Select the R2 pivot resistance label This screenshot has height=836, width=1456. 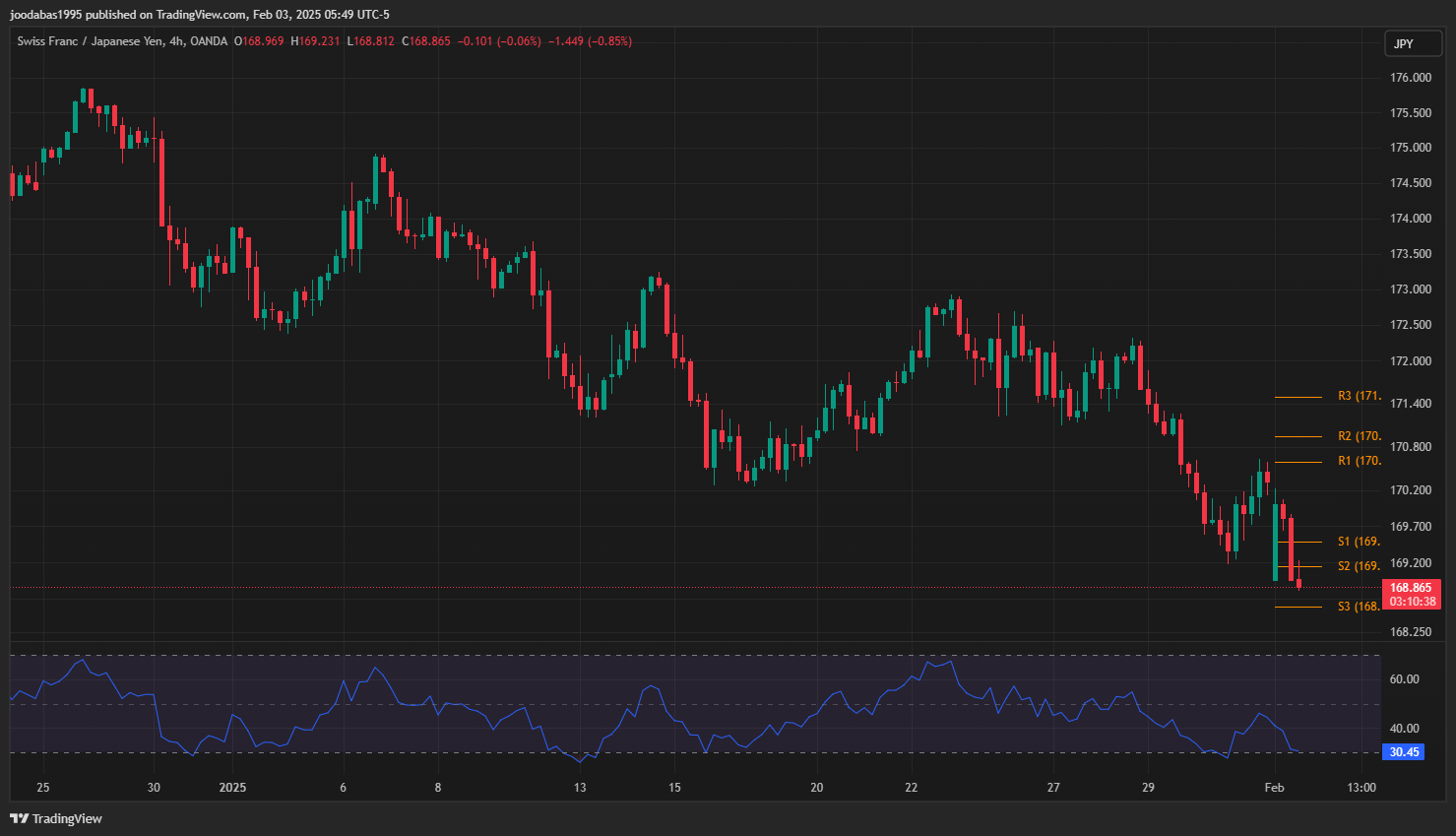click(x=1359, y=436)
